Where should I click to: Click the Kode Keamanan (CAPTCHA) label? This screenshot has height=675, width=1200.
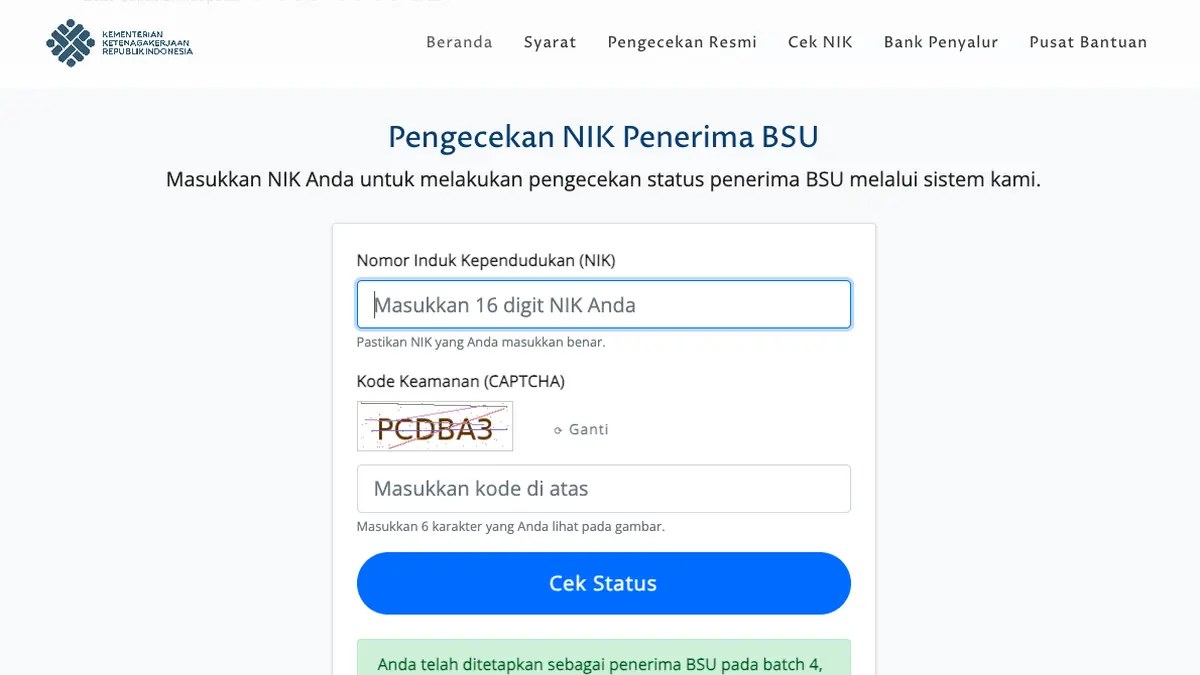coord(461,381)
